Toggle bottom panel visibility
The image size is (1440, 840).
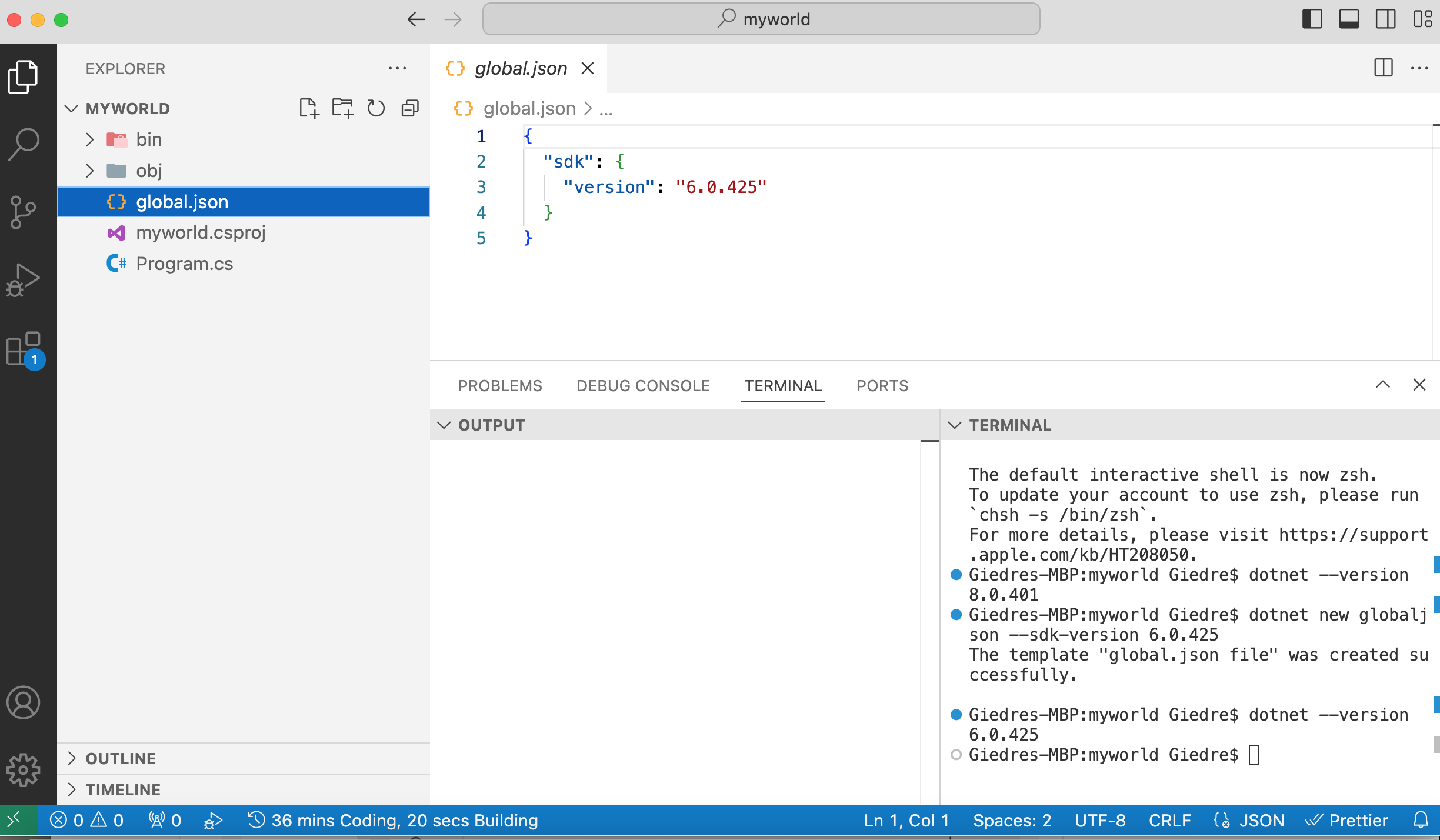[1349, 19]
